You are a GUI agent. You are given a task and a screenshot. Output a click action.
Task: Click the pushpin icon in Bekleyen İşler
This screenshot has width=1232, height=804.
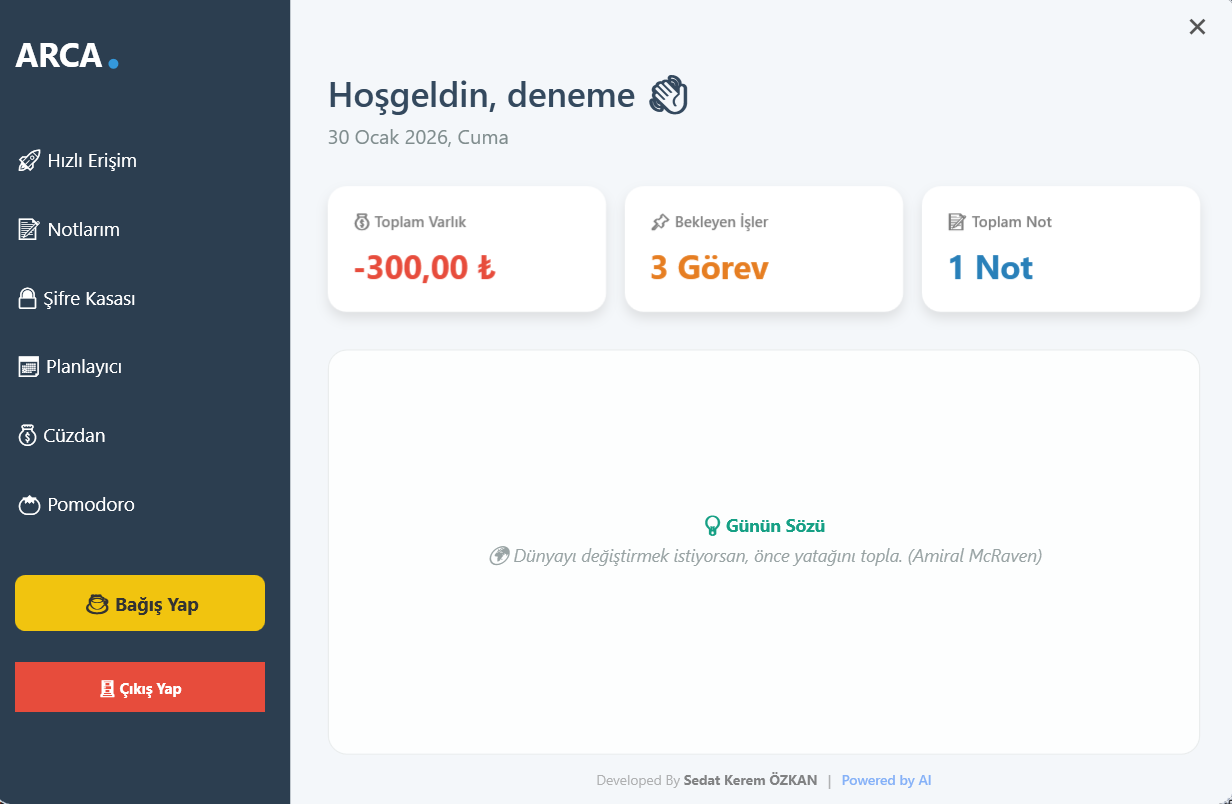coord(660,222)
